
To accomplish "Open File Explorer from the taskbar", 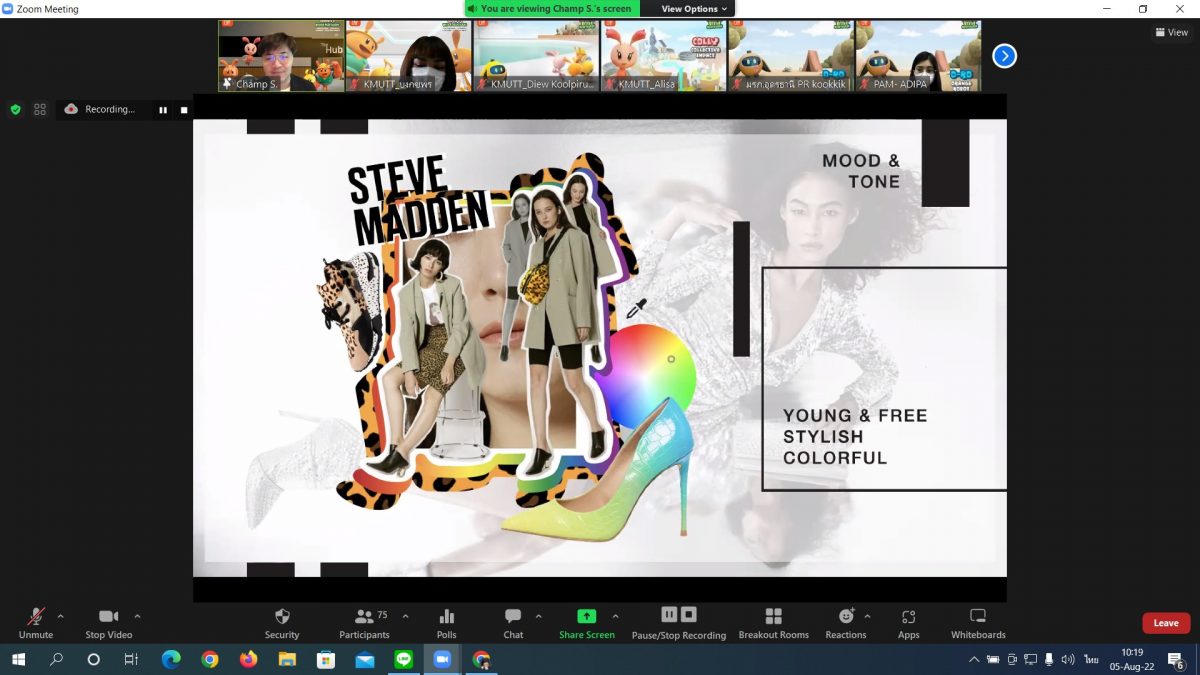I will point(287,659).
